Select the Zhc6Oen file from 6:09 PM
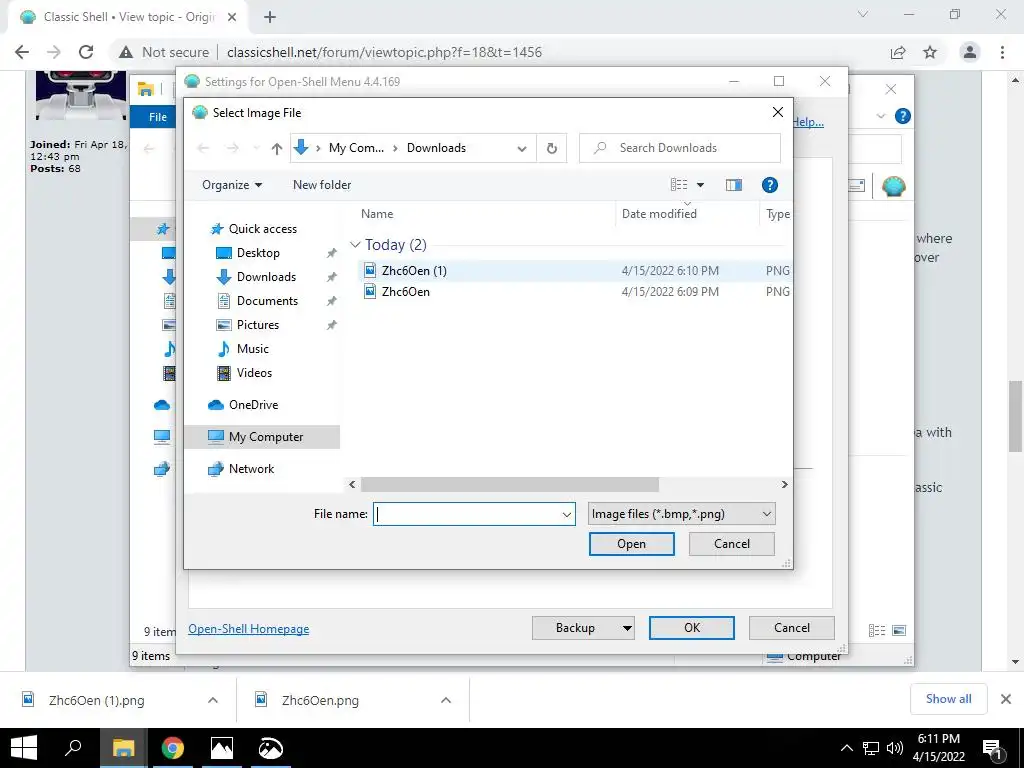The image size is (1024, 768). (x=575, y=292)
